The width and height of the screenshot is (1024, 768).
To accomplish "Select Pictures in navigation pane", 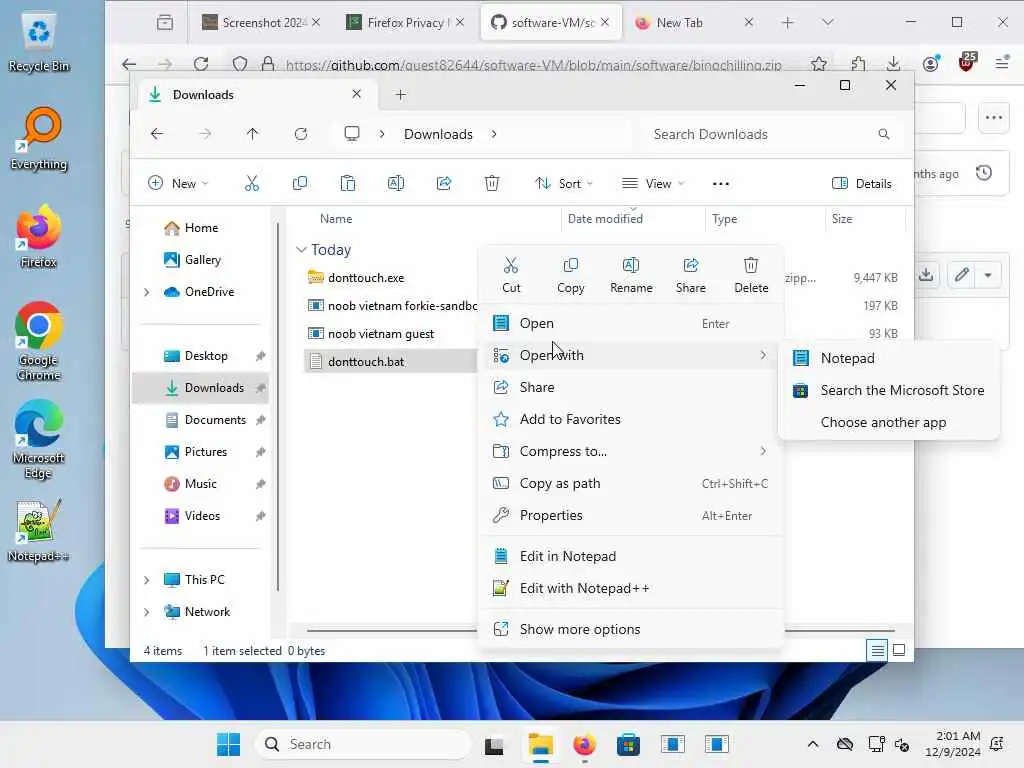I will [x=205, y=452].
